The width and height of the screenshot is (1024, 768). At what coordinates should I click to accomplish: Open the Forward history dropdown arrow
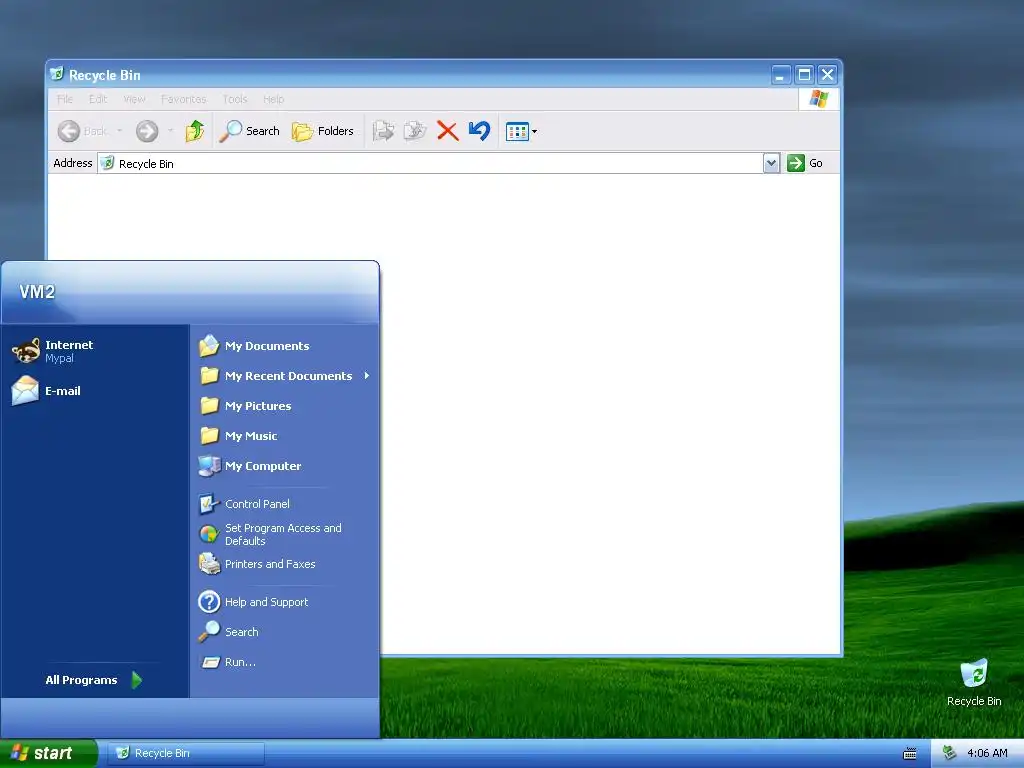170,131
